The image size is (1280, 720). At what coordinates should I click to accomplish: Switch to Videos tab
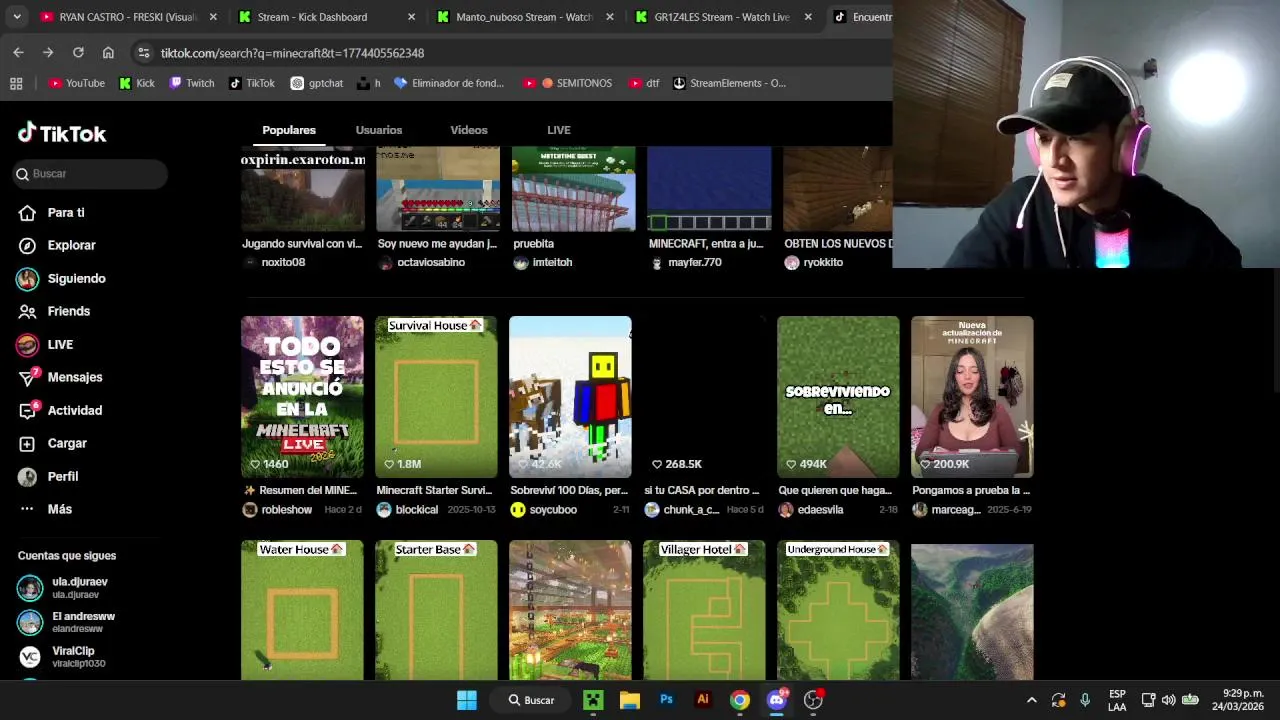(469, 130)
